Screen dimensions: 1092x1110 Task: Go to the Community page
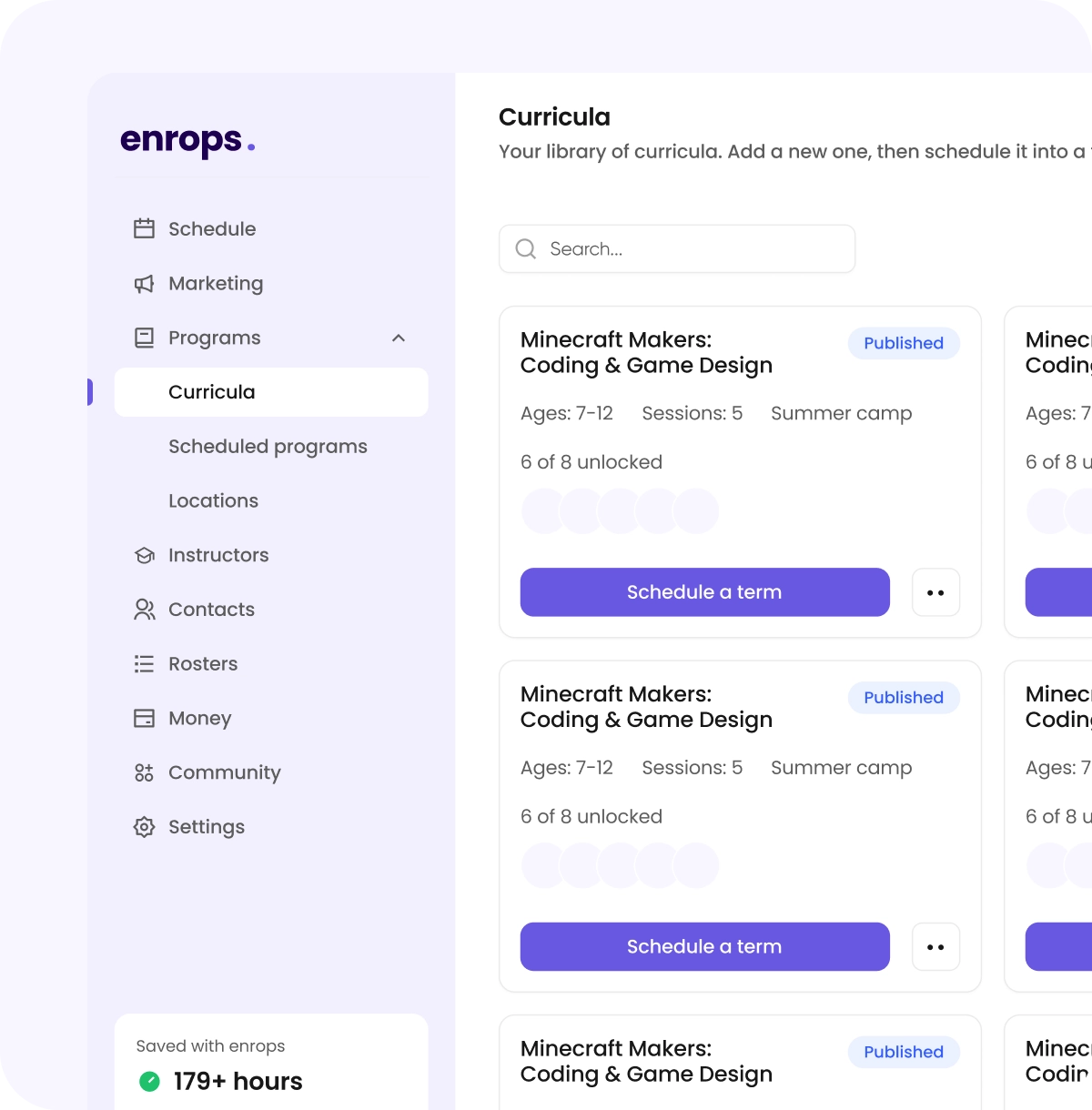pos(271,772)
